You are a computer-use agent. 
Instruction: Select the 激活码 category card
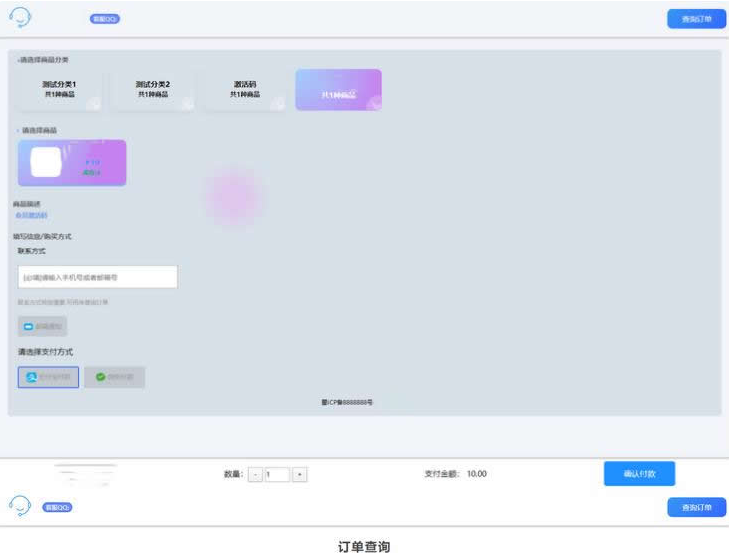click(x=245, y=90)
